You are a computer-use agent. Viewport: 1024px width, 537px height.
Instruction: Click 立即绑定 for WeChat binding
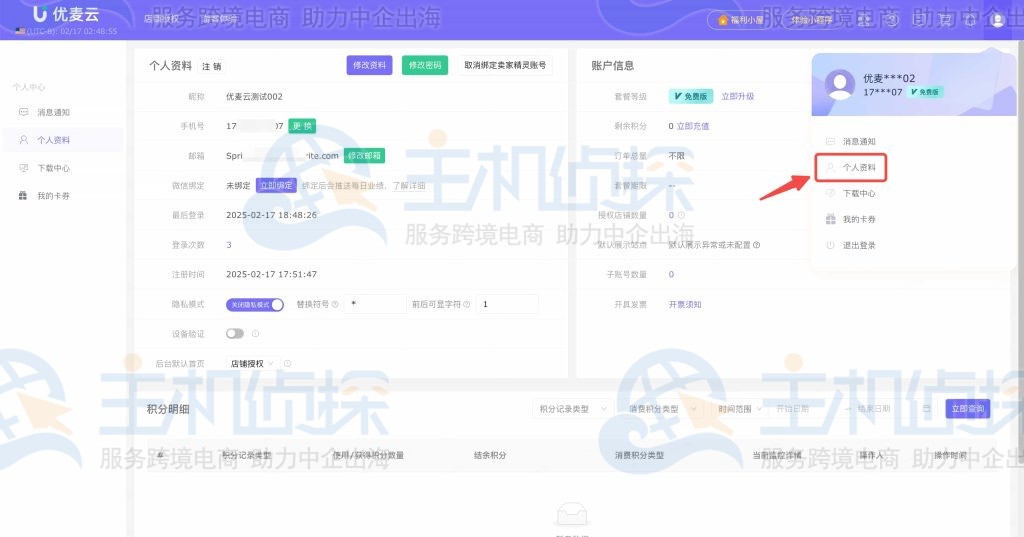(276, 186)
